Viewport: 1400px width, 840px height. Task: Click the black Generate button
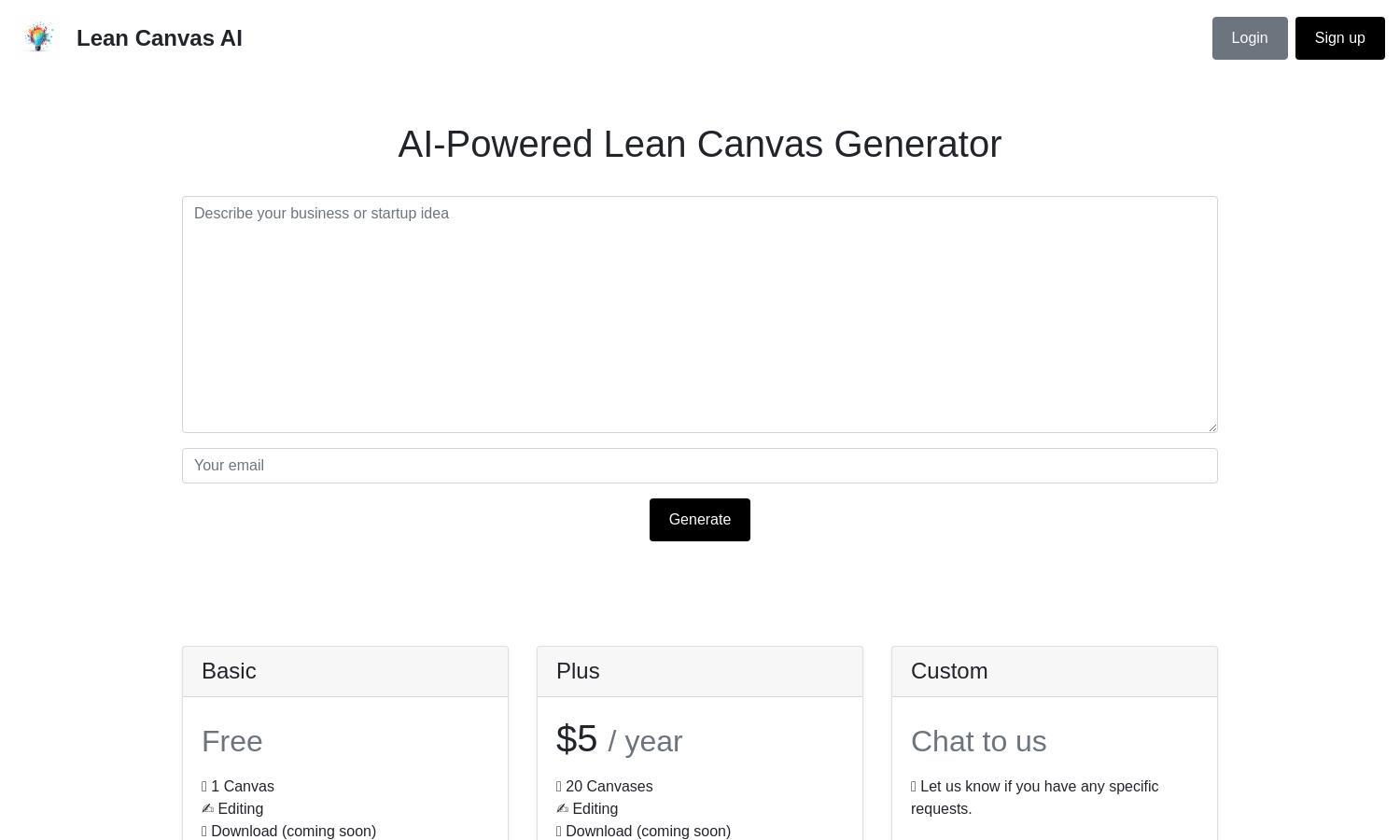tap(700, 520)
